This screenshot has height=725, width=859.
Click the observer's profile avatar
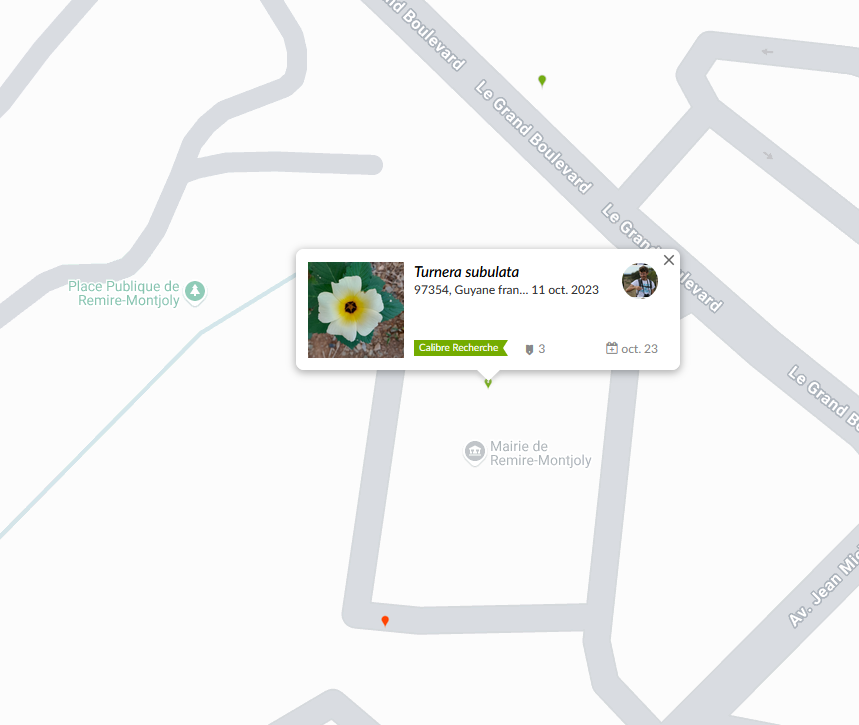pos(640,281)
